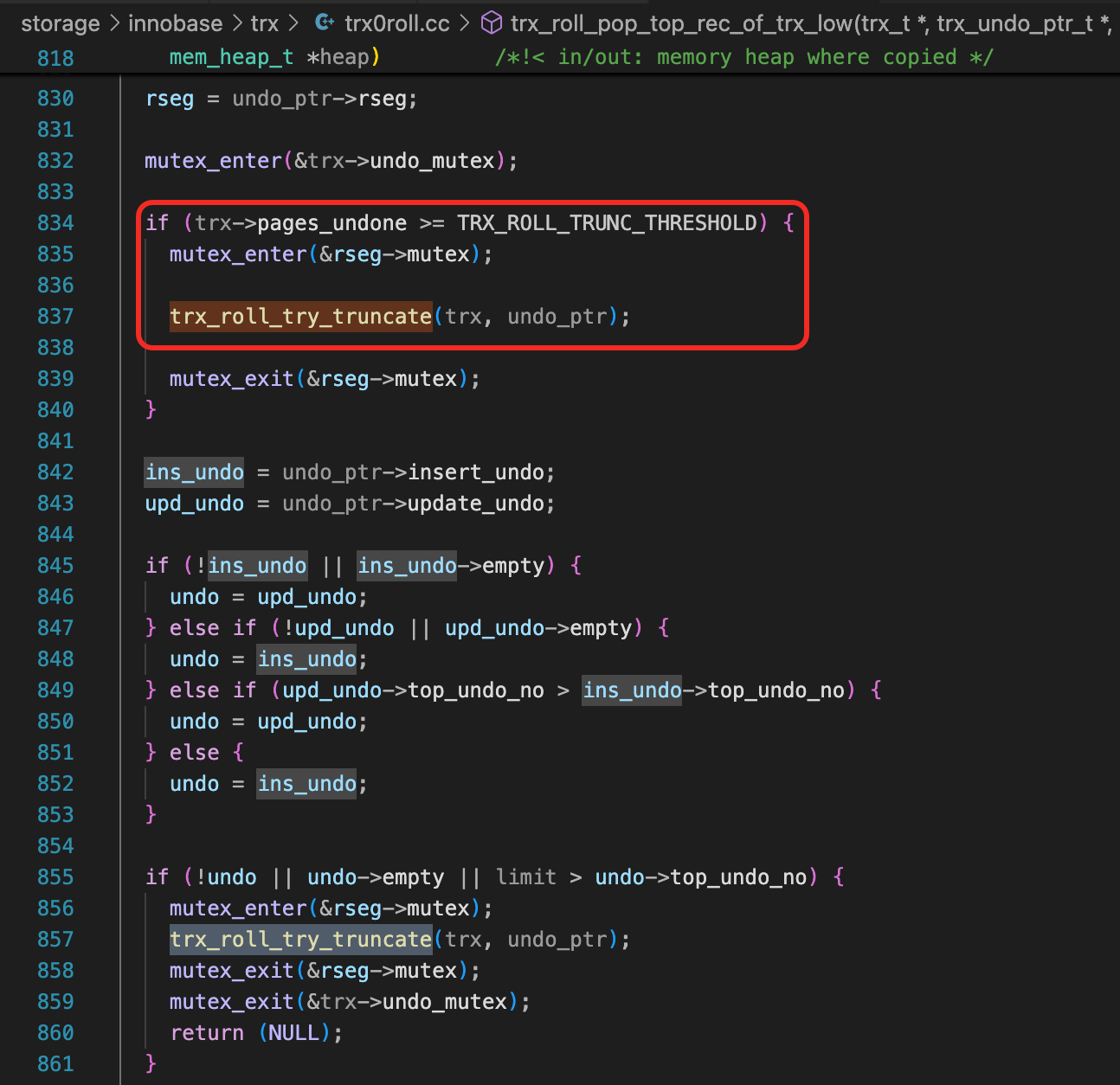Click highlighted ins_undo variable on line 842
This screenshot has width=1120, height=1085.
(x=194, y=472)
